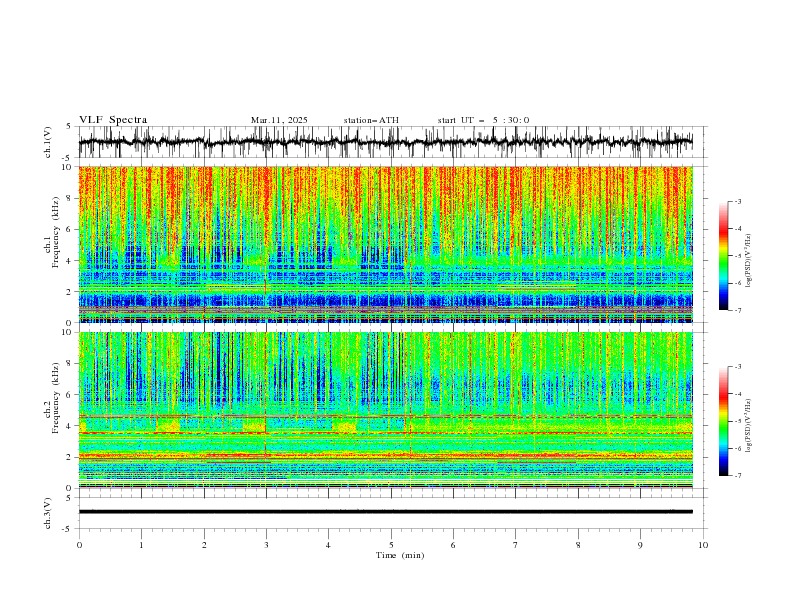The height and width of the screenshot is (612, 792).
Task: Click the ch.1 voltage waveform trace
Action: click(385, 142)
